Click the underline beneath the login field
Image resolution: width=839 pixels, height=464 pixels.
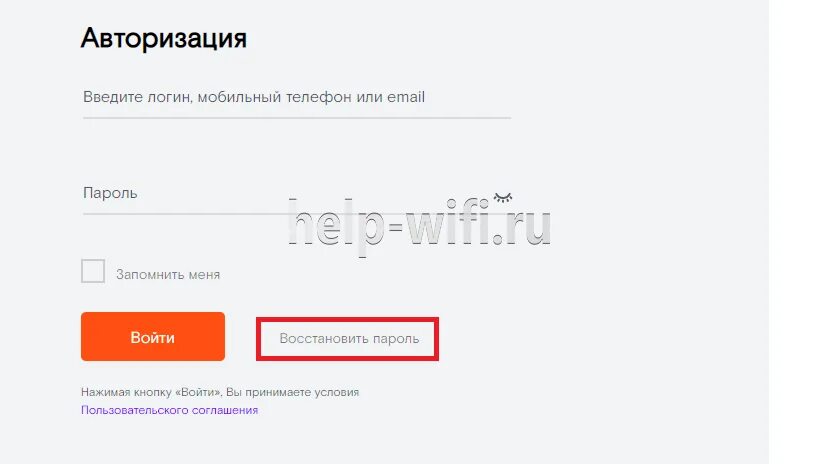pyautogui.click(x=297, y=118)
